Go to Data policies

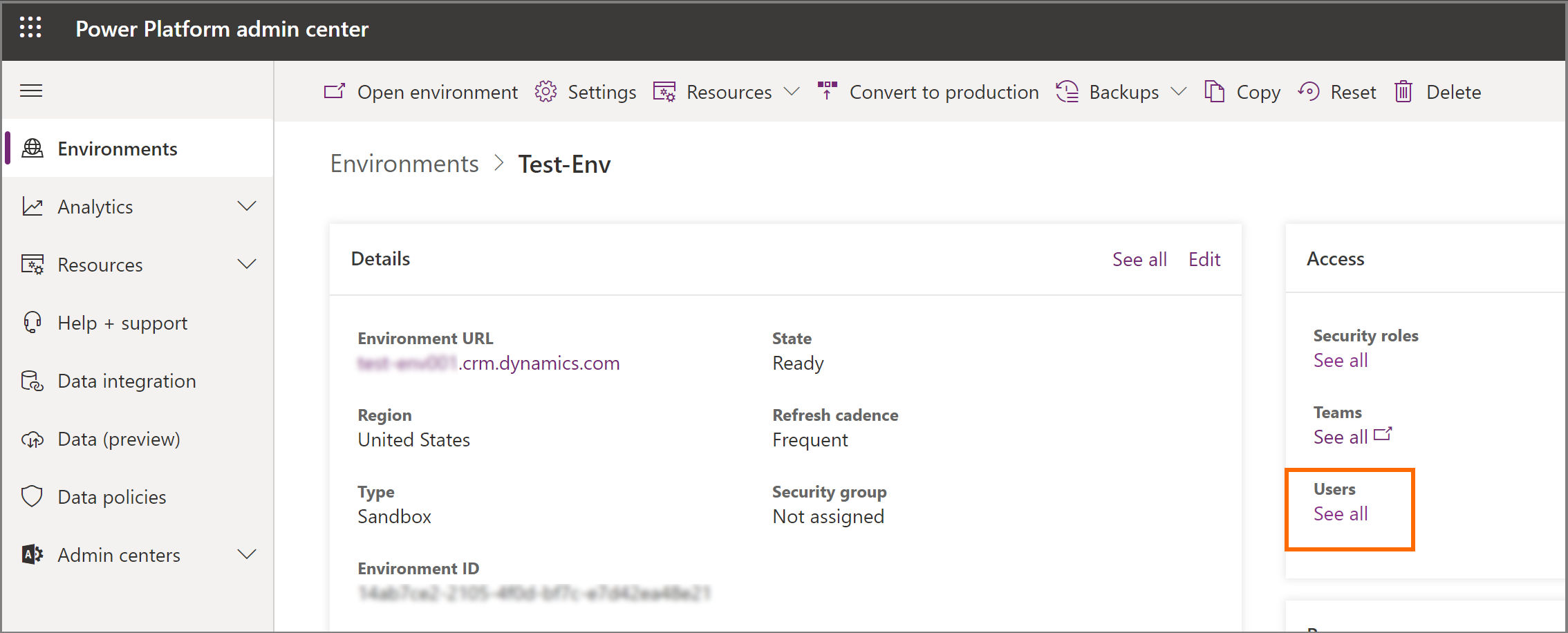(x=138, y=497)
